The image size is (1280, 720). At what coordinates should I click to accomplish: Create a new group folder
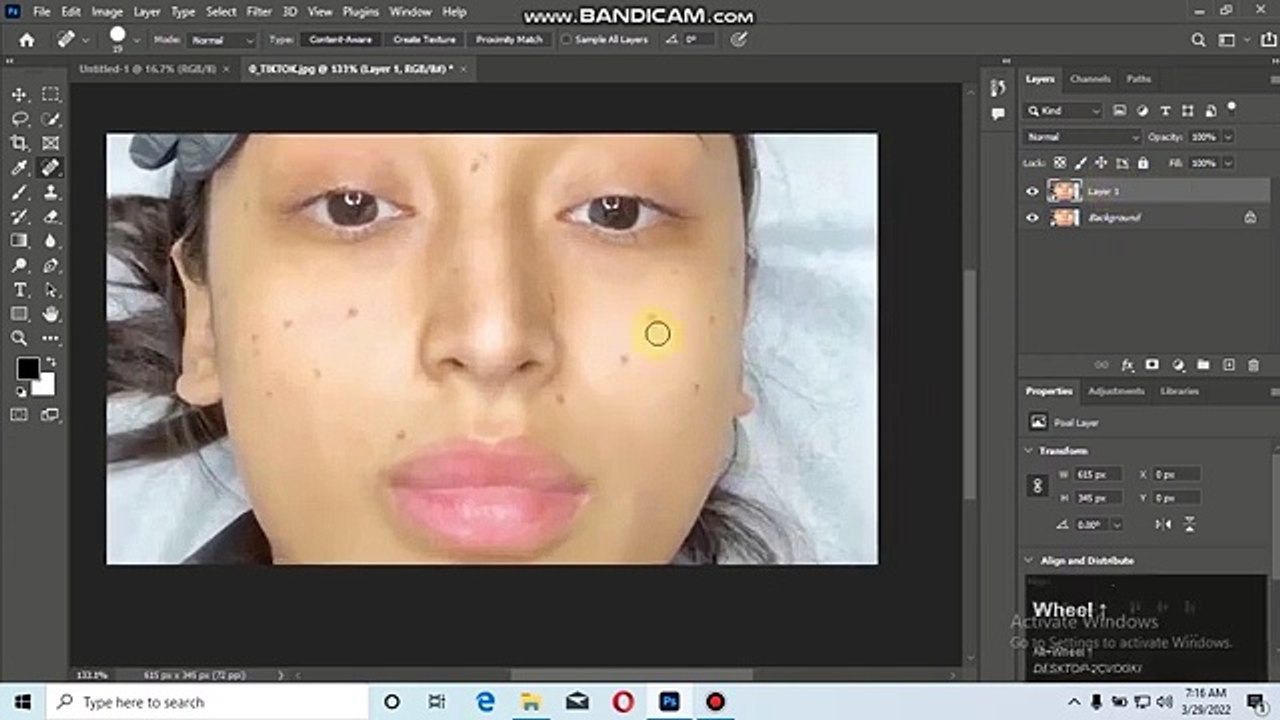click(x=1203, y=366)
